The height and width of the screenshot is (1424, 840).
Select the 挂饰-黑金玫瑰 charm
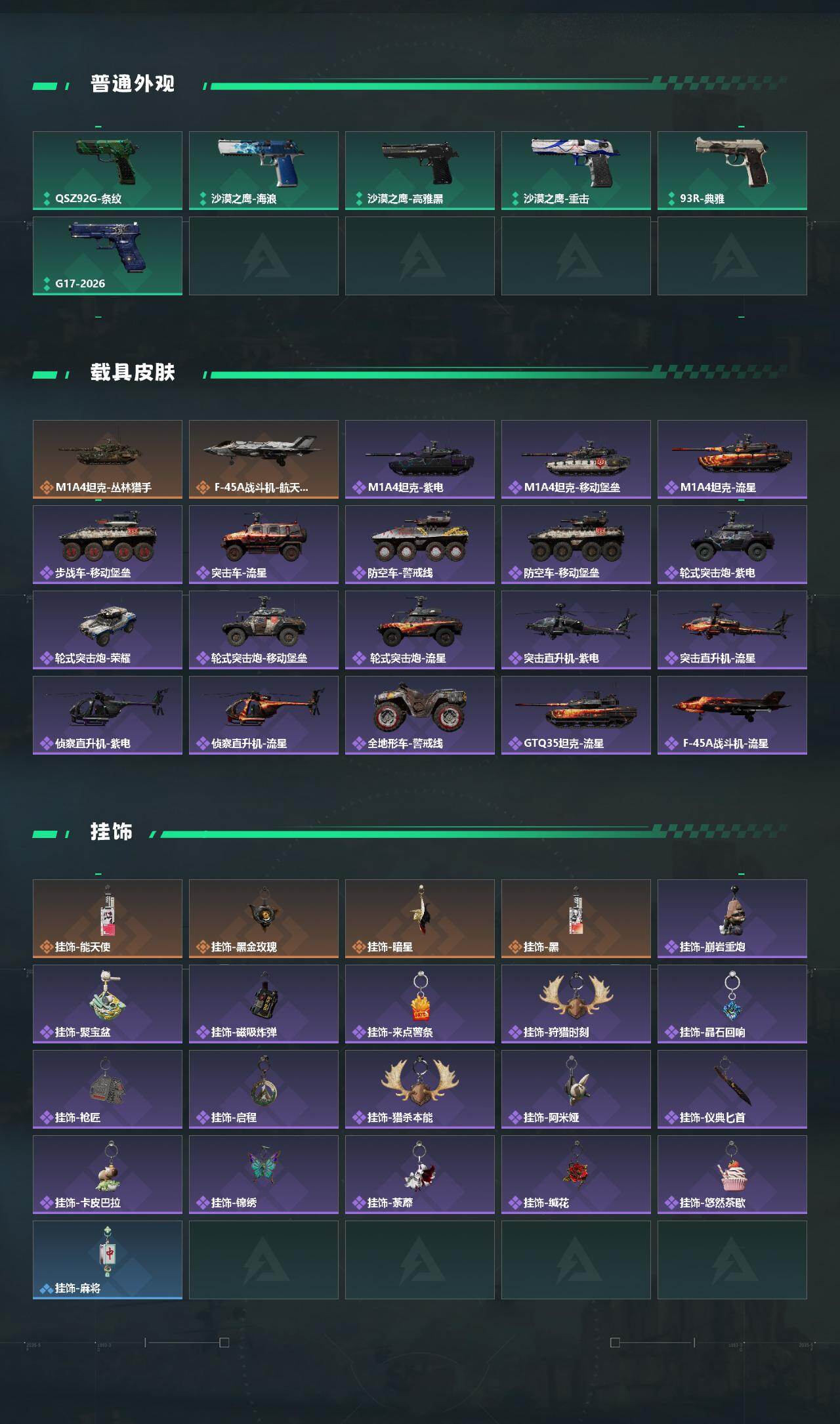coord(264,919)
